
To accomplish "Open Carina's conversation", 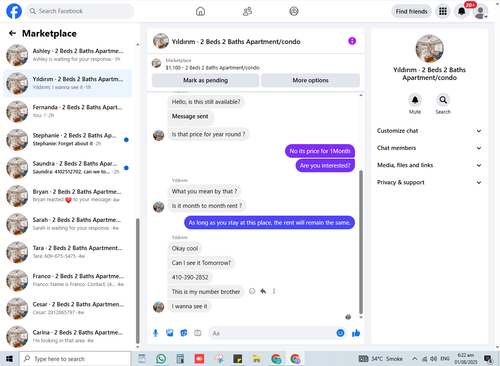I will 67,337.
